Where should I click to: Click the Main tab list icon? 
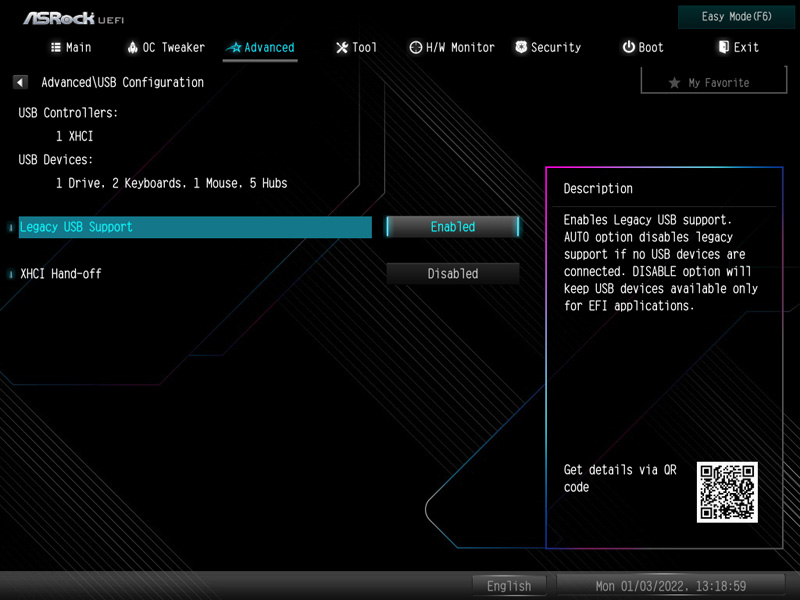[x=56, y=47]
